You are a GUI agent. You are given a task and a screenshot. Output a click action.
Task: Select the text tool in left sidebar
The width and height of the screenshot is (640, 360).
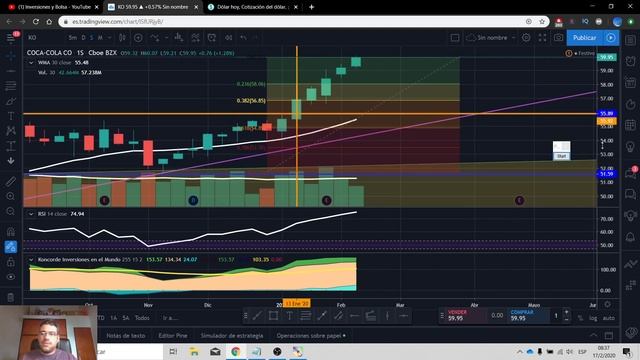pos(11,116)
